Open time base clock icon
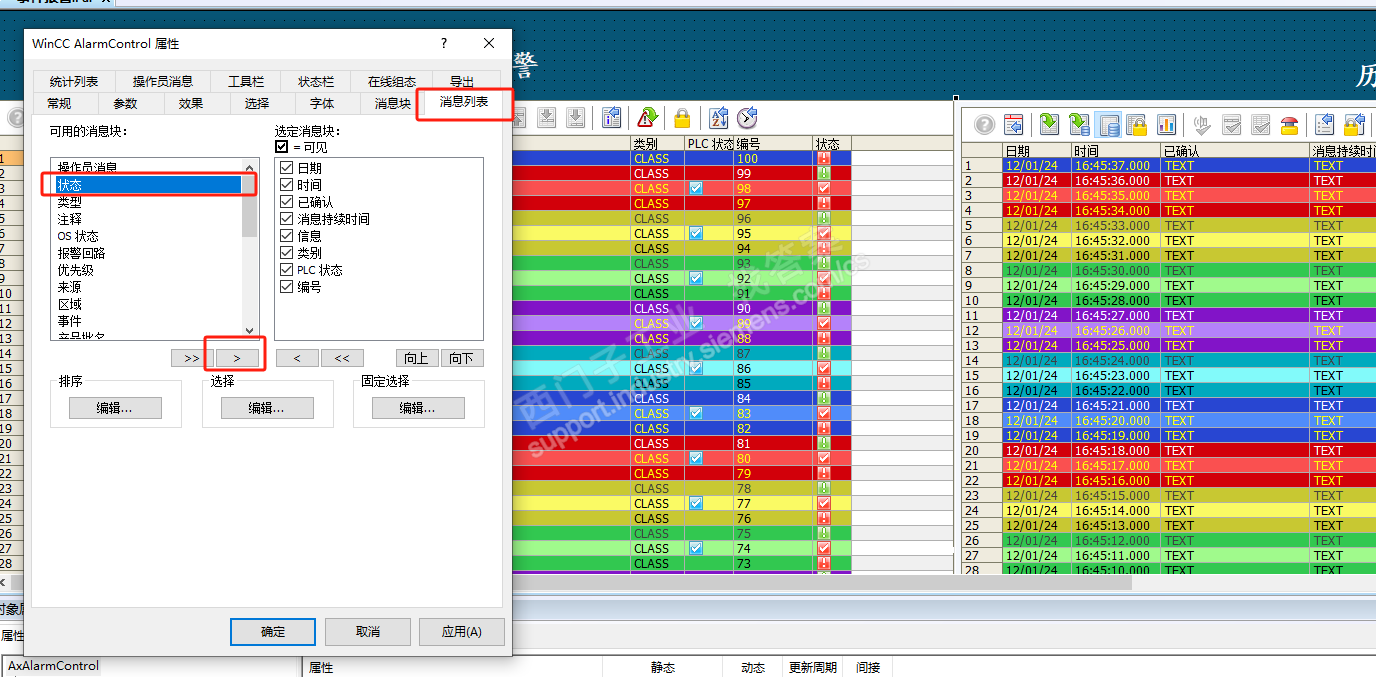 [x=747, y=118]
